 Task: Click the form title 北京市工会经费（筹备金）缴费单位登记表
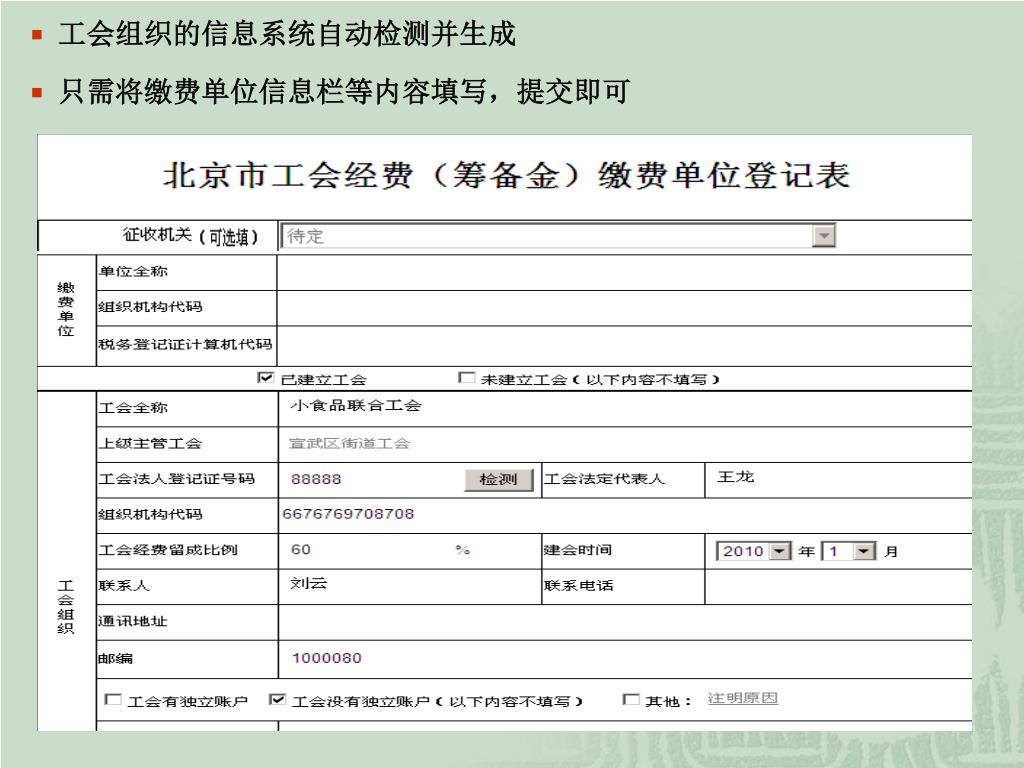tap(506, 176)
